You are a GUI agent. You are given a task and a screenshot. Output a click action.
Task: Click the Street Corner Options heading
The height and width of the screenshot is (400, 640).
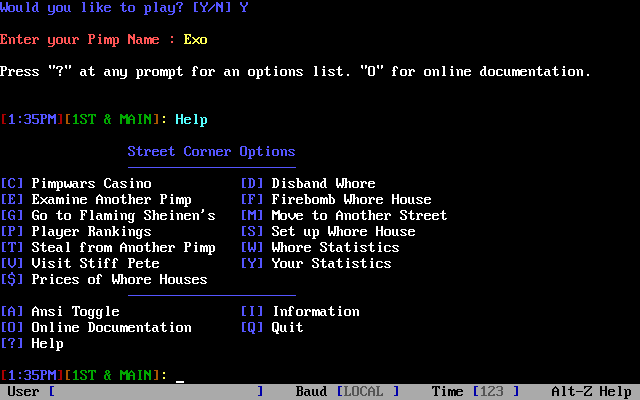(211, 151)
